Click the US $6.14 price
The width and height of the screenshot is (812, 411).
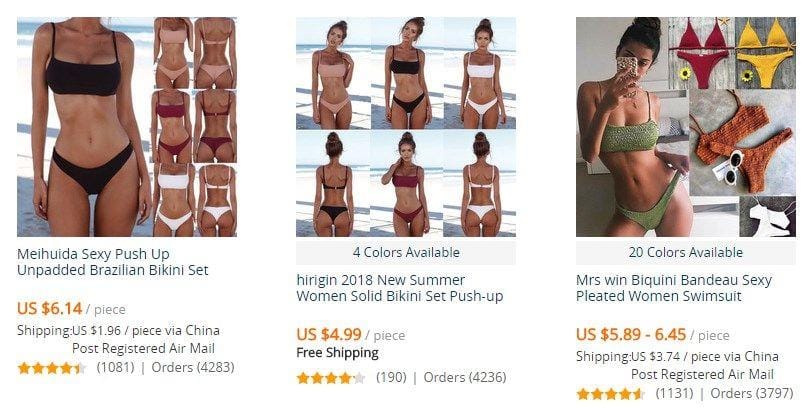50,309
